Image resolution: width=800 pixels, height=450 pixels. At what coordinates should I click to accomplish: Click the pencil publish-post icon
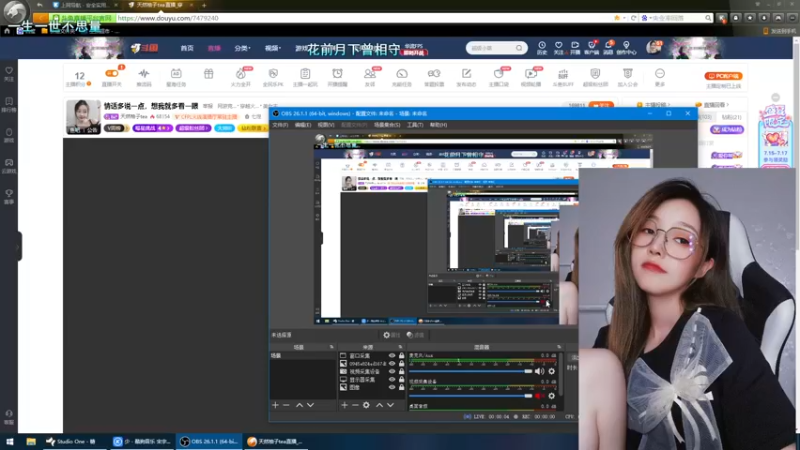pyautogui.click(x=466, y=74)
